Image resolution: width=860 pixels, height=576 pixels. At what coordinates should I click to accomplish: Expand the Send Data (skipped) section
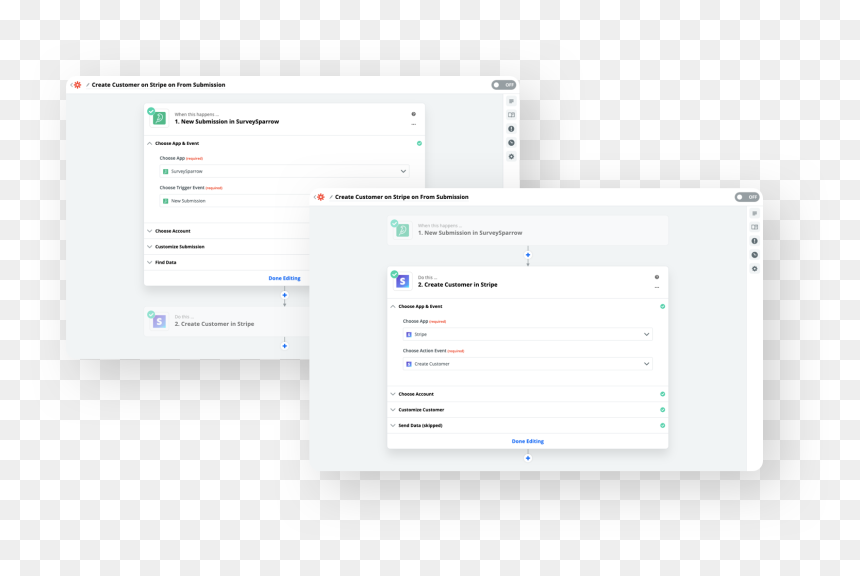click(x=528, y=425)
